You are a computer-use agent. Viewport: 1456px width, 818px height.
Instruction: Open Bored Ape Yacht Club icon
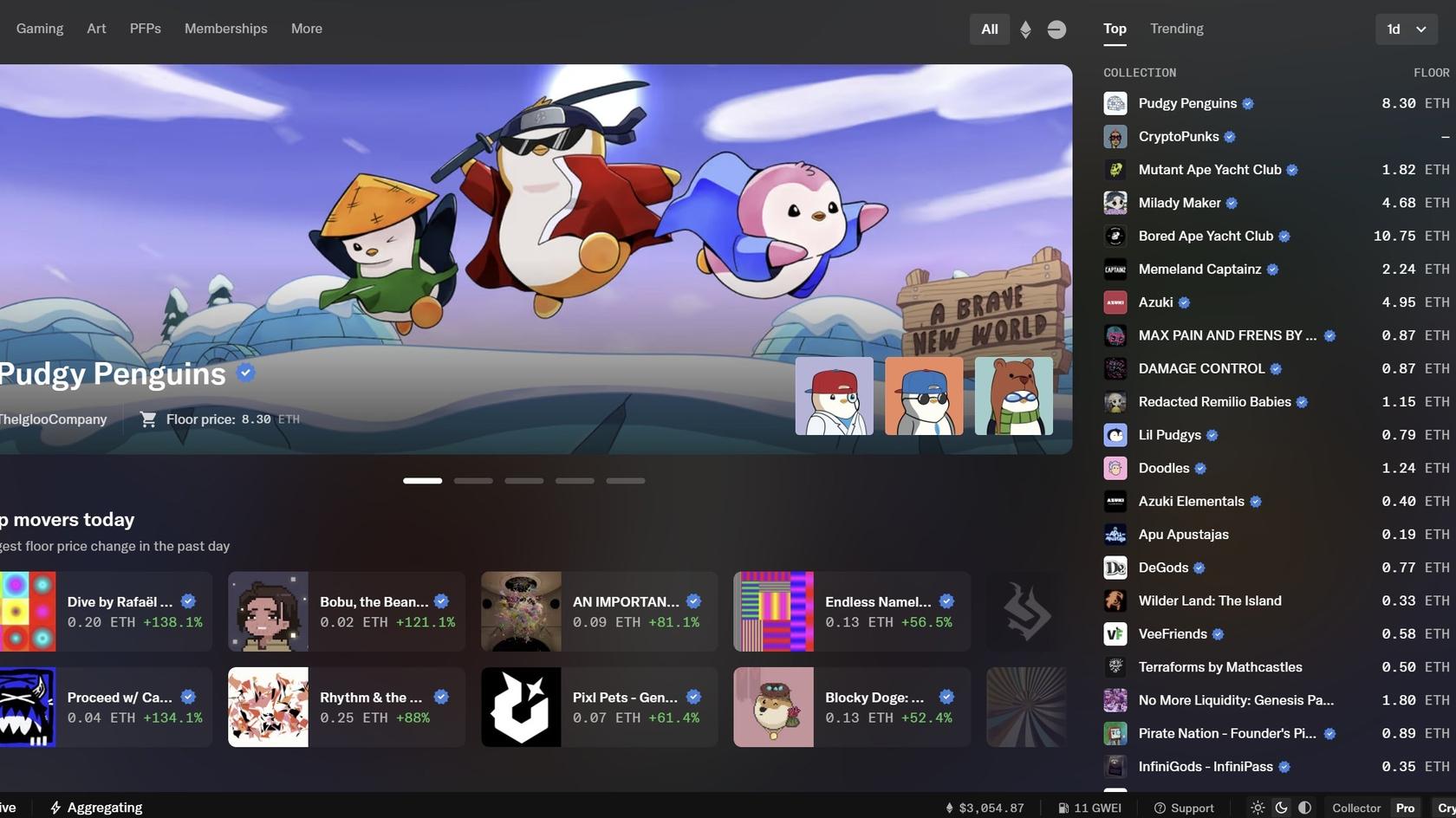[x=1115, y=236]
